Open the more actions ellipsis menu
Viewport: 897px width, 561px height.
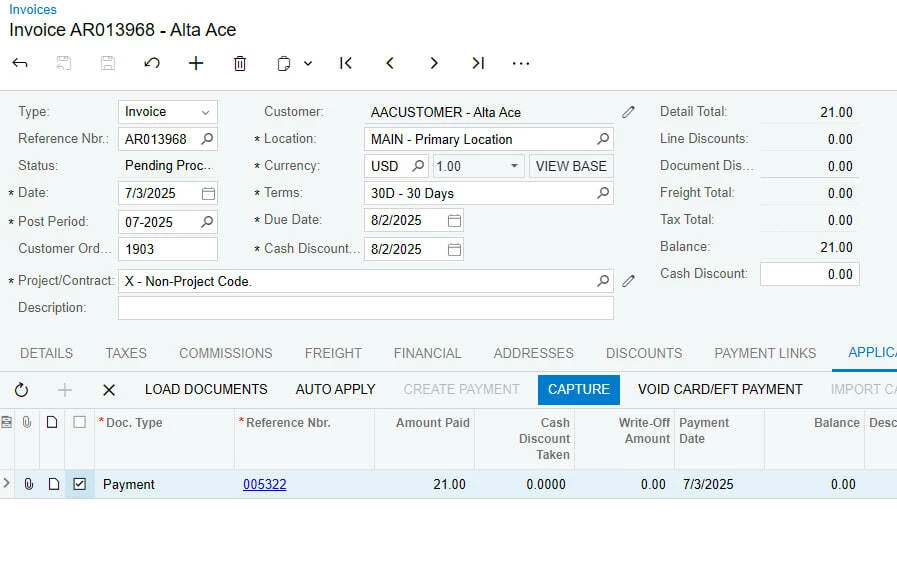[x=521, y=63]
